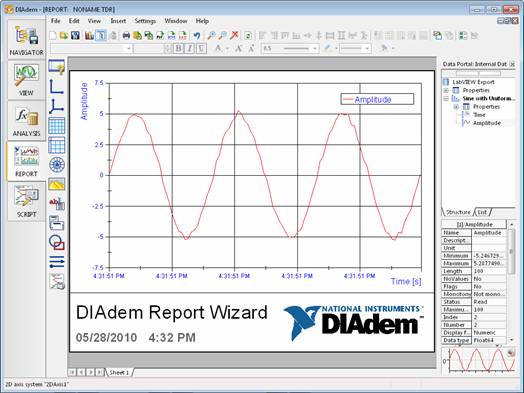Select the 2D axis system tool
The width and height of the screenshot is (524, 393).
(x=56, y=87)
